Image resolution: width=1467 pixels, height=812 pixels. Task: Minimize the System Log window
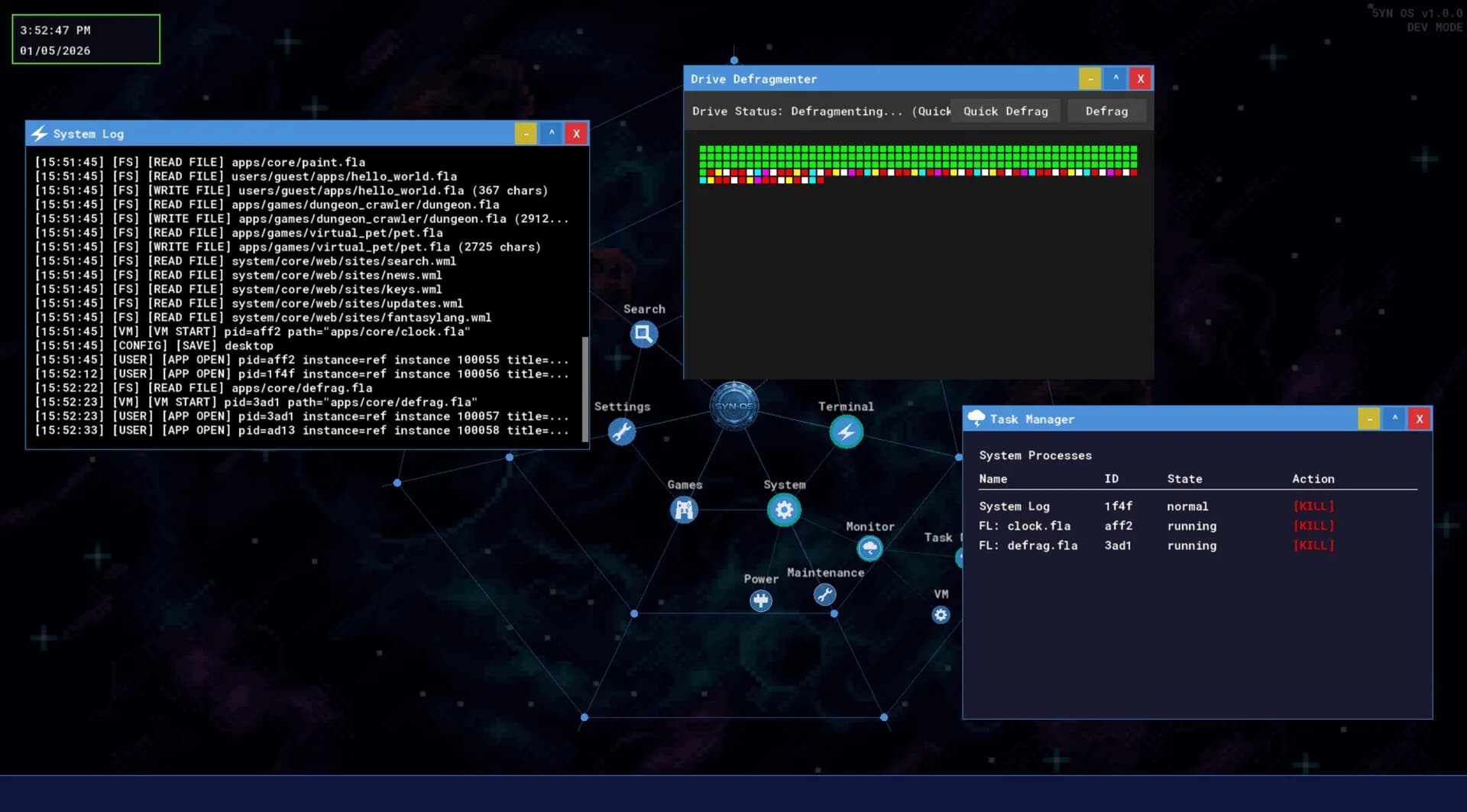526,134
